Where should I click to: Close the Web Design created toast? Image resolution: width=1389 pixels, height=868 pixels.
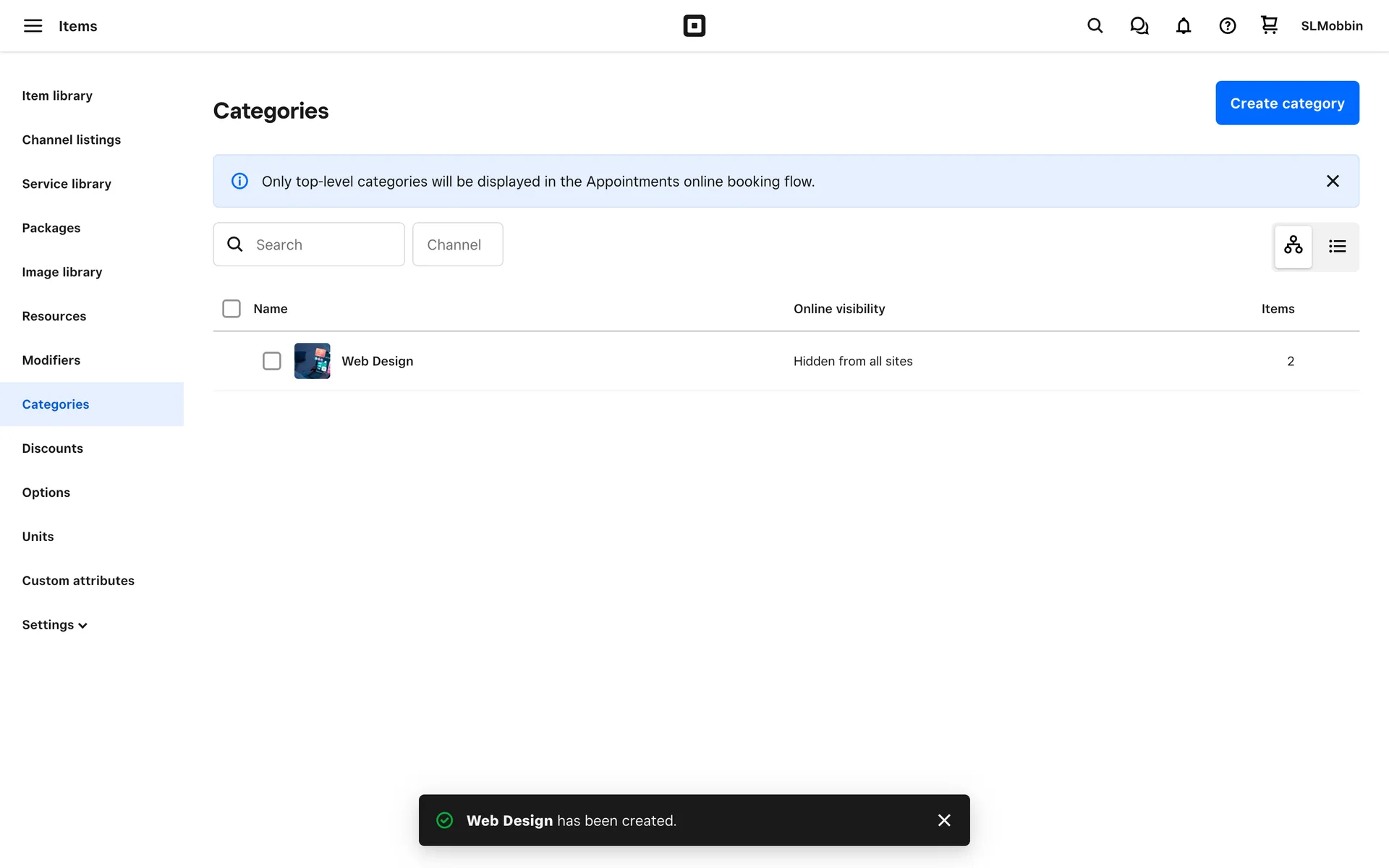[x=943, y=820]
